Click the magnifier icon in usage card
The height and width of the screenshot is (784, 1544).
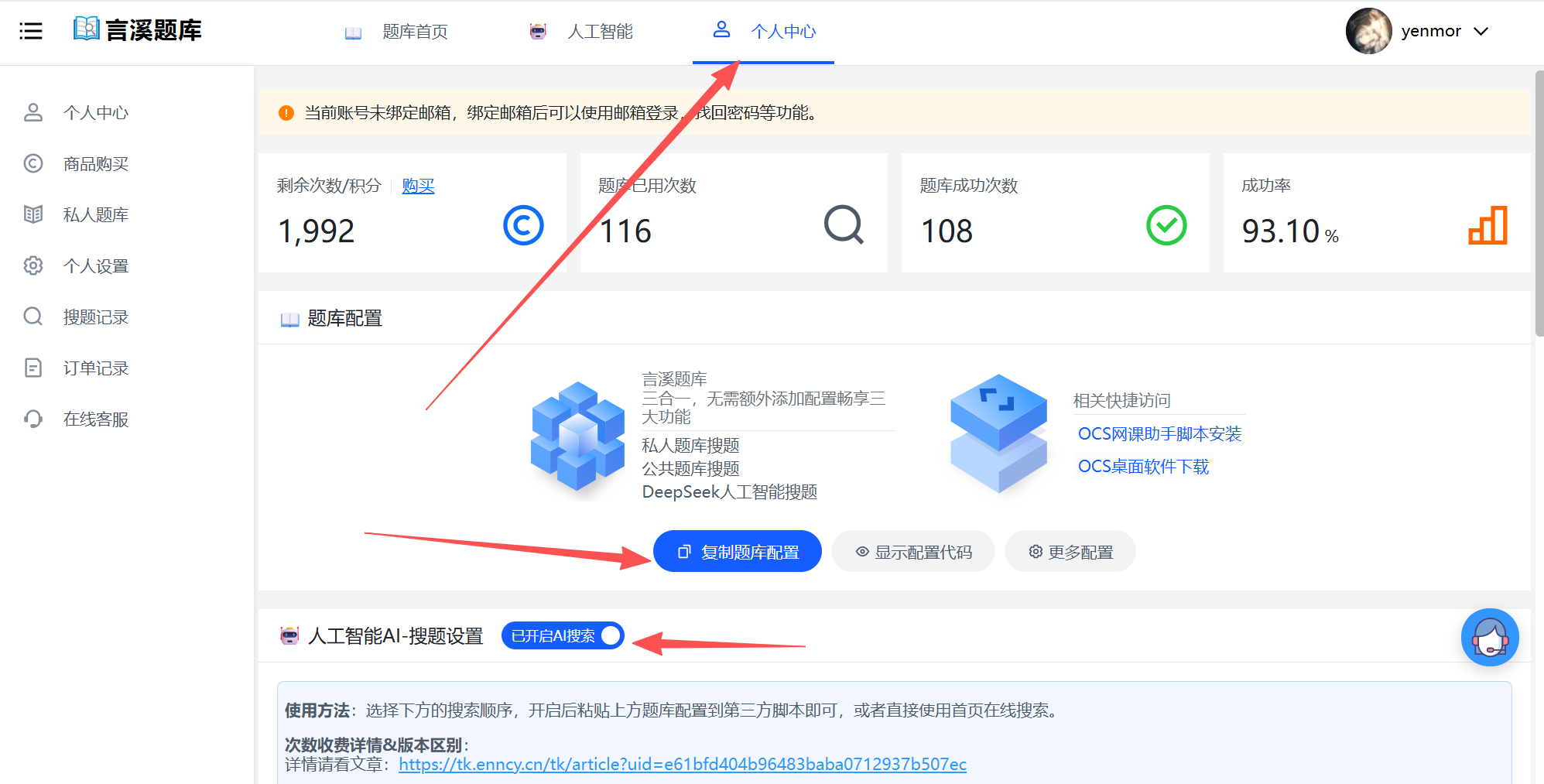click(x=843, y=226)
